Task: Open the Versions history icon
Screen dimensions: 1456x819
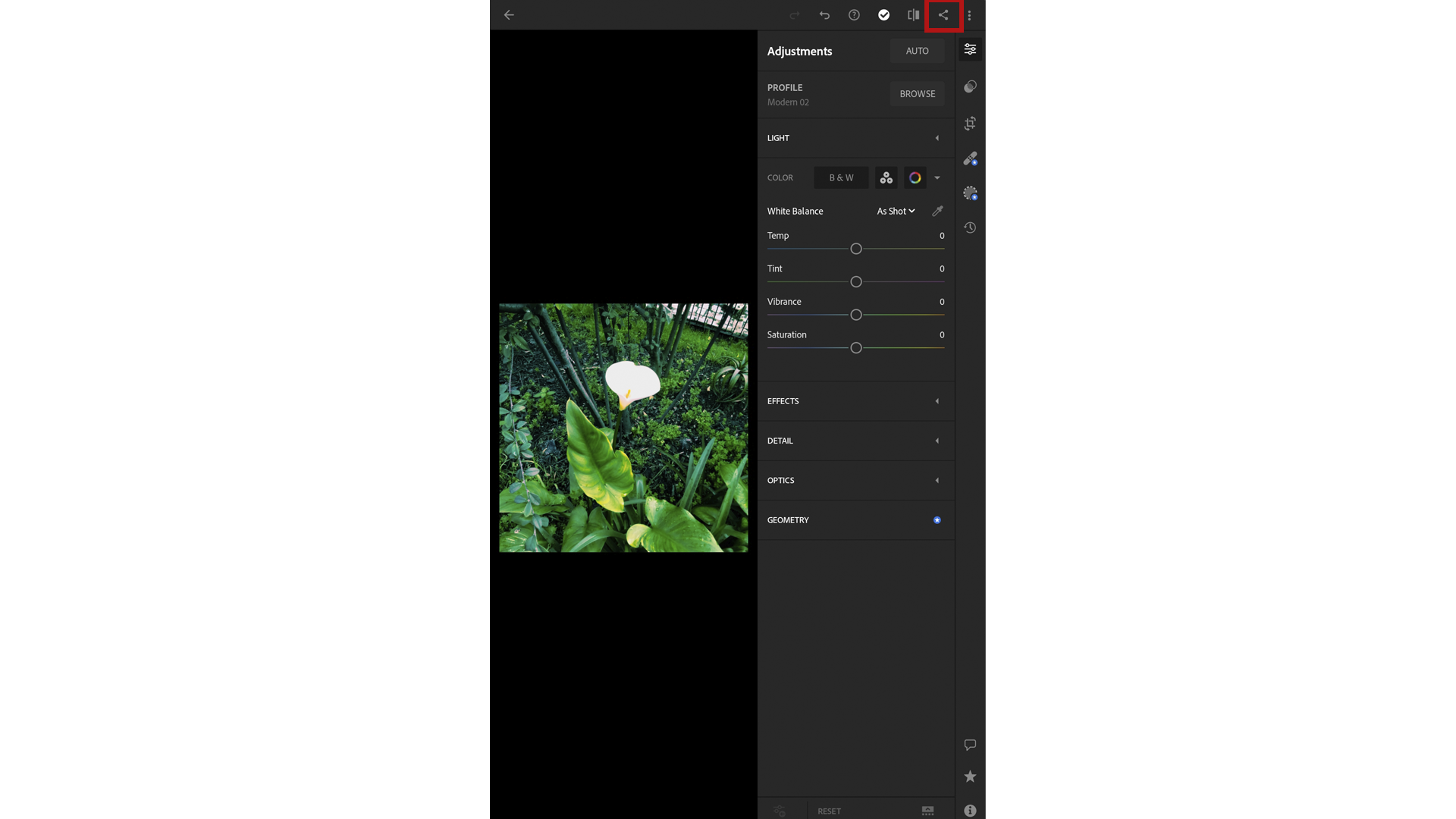Action: tap(970, 227)
